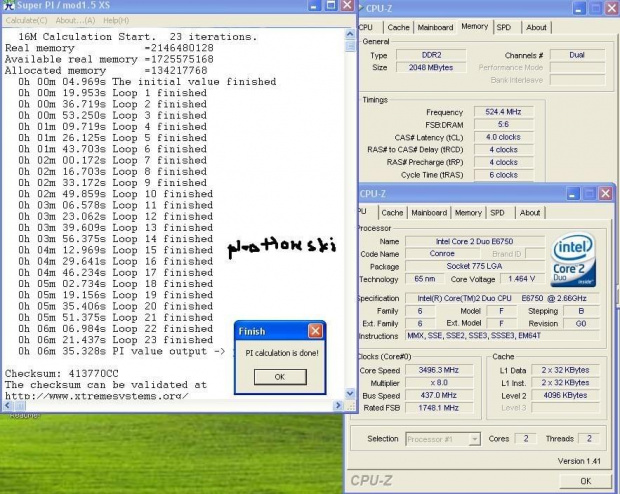The height and width of the screenshot is (494, 620).
Task: Open Memory tab in lower CPU-Z window
Action: tap(468, 213)
